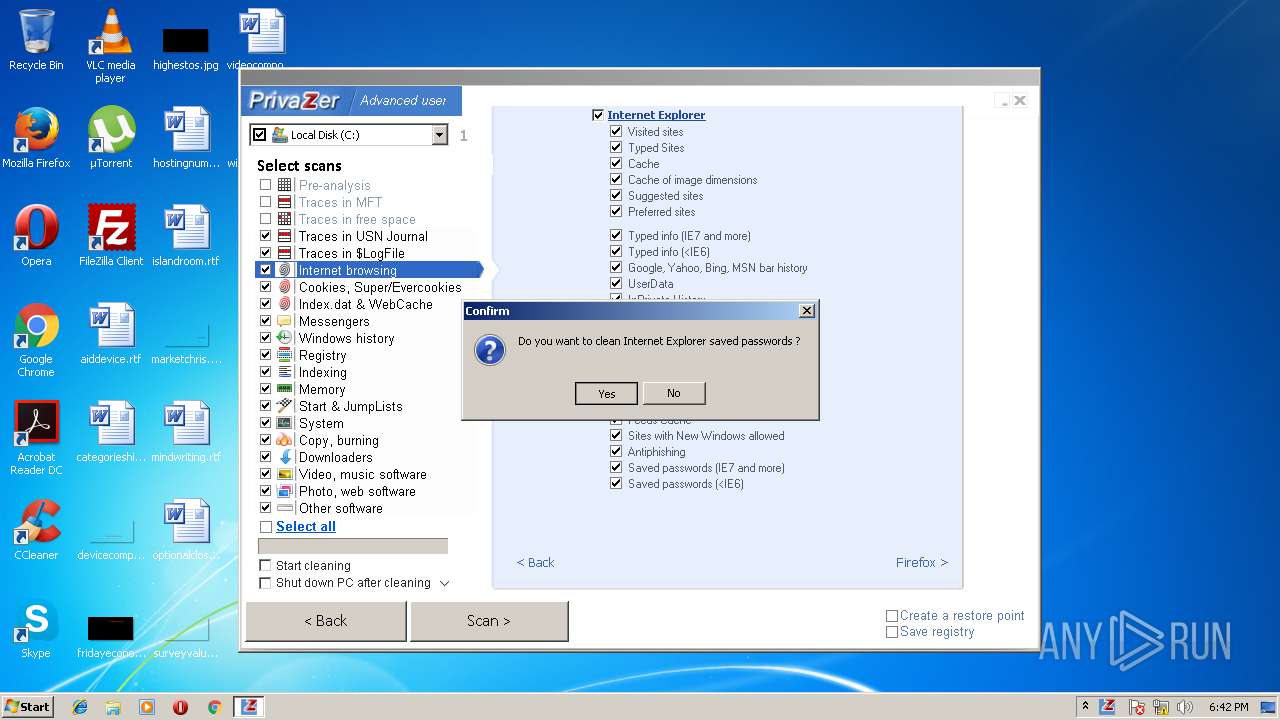Viewport: 1280px width, 720px height.
Task: Click the PrivaZer taskbar icon
Action: 248,707
